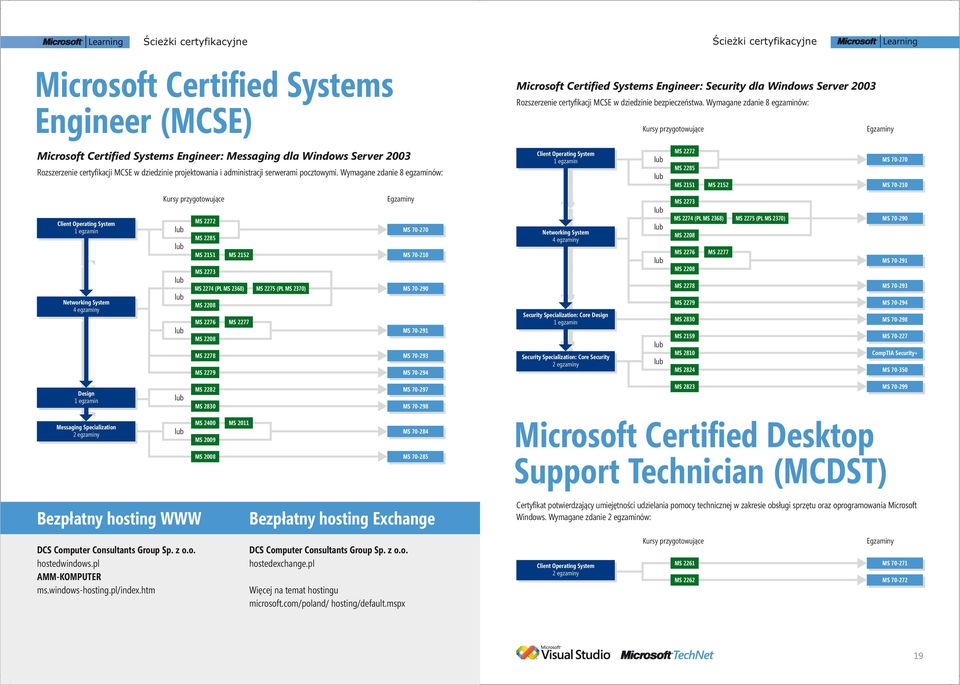Click MS 70-270 in the Messaging diagram

415,230
